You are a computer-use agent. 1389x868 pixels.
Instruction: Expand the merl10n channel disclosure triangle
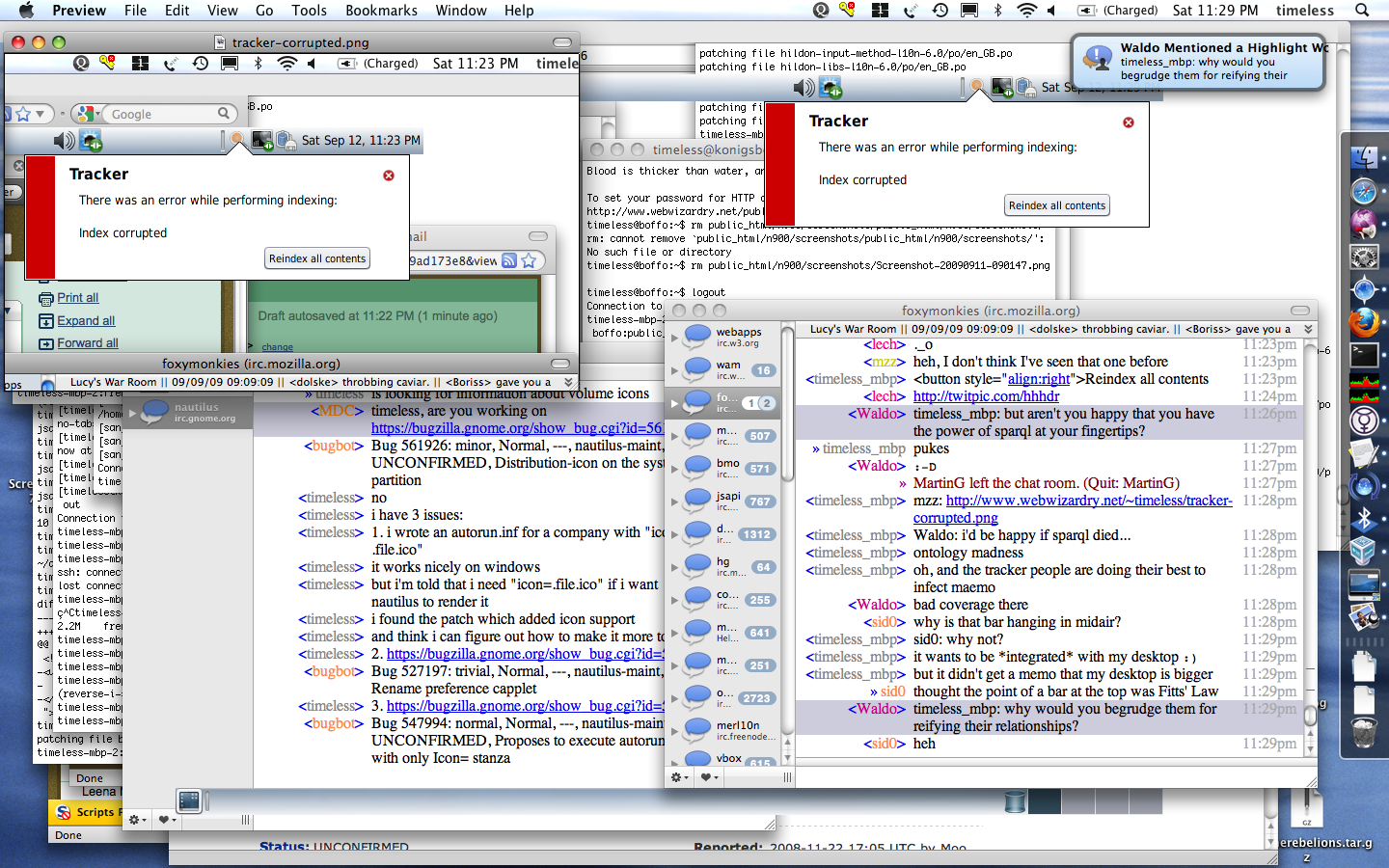point(673,731)
